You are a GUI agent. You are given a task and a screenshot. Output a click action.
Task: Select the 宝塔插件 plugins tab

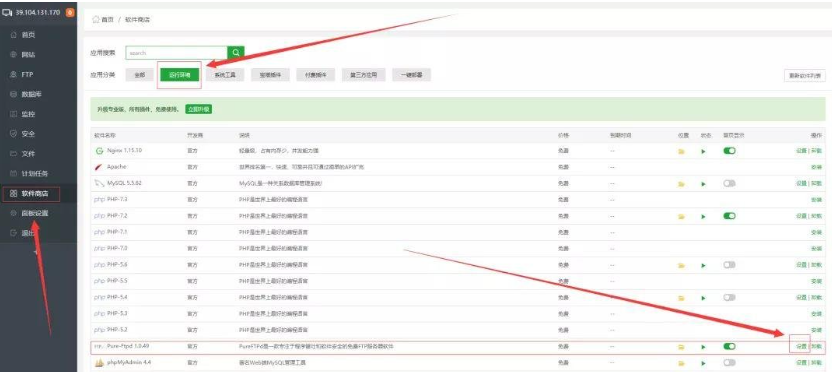[270, 75]
